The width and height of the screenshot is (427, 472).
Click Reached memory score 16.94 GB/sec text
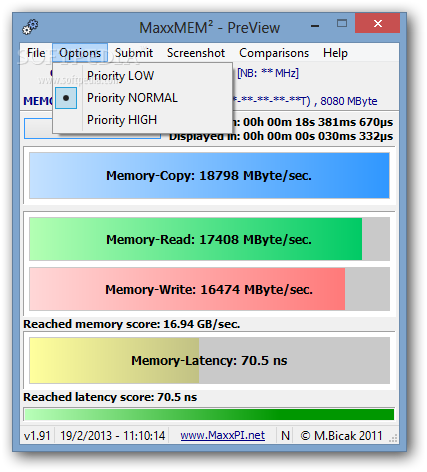(x=132, y=324)
